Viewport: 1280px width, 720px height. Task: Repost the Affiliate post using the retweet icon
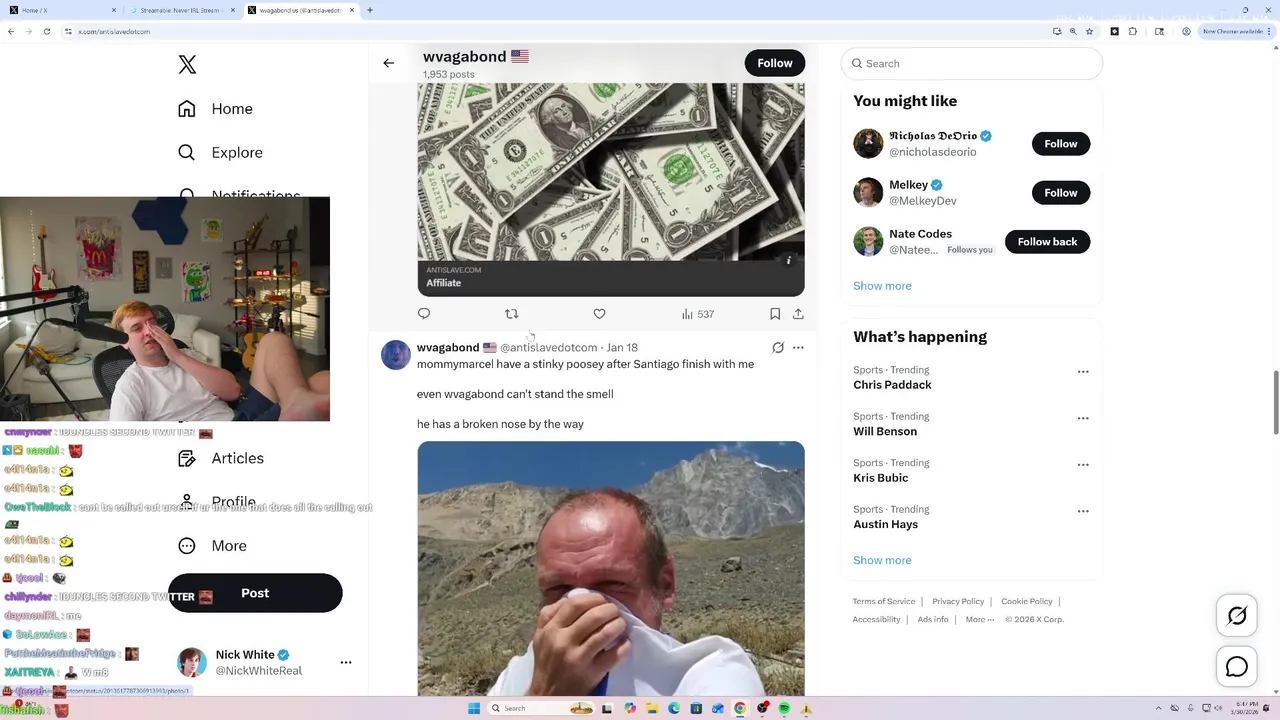point(512,314)
